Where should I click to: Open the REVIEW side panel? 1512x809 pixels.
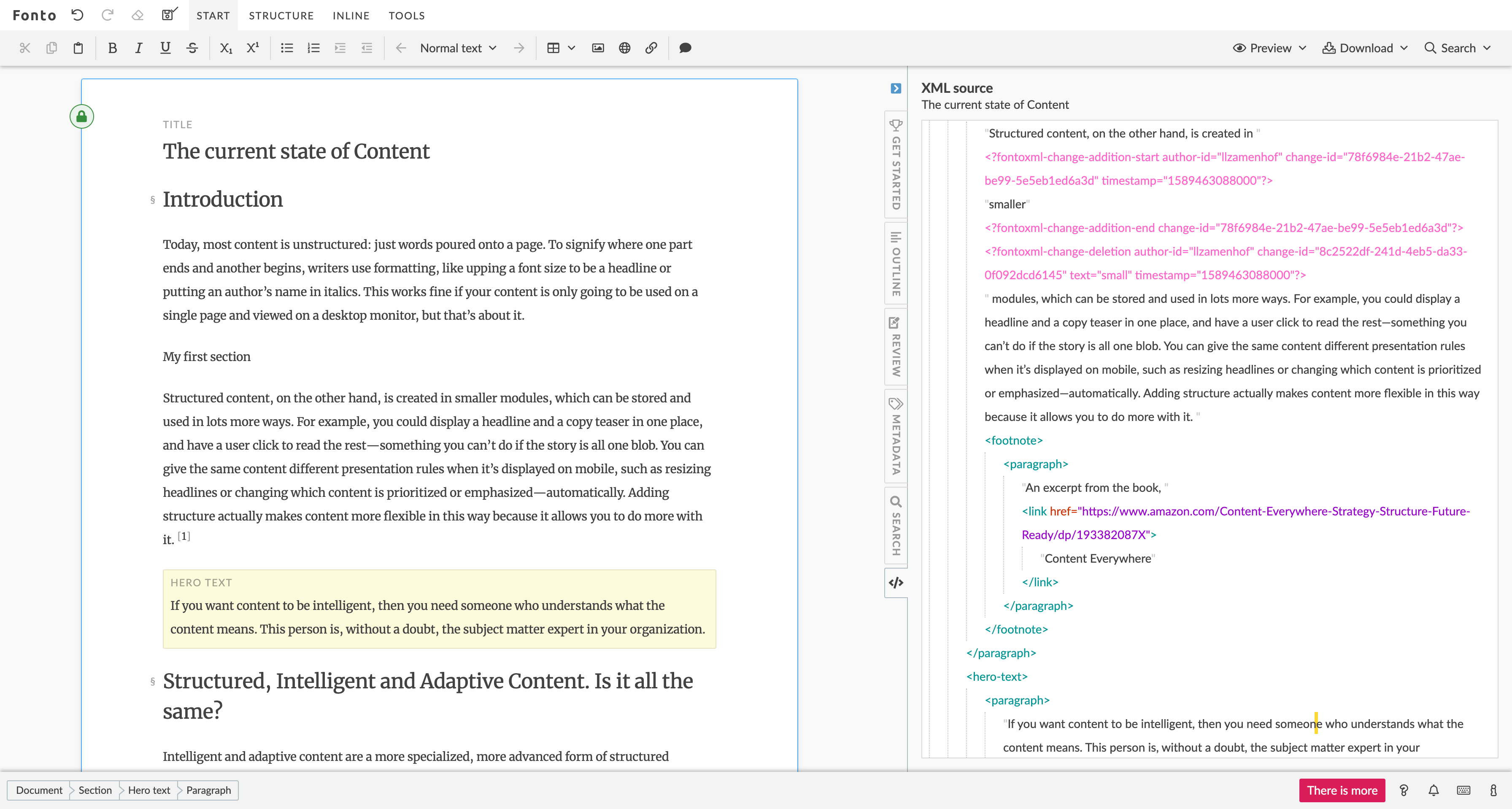[896, 346]
